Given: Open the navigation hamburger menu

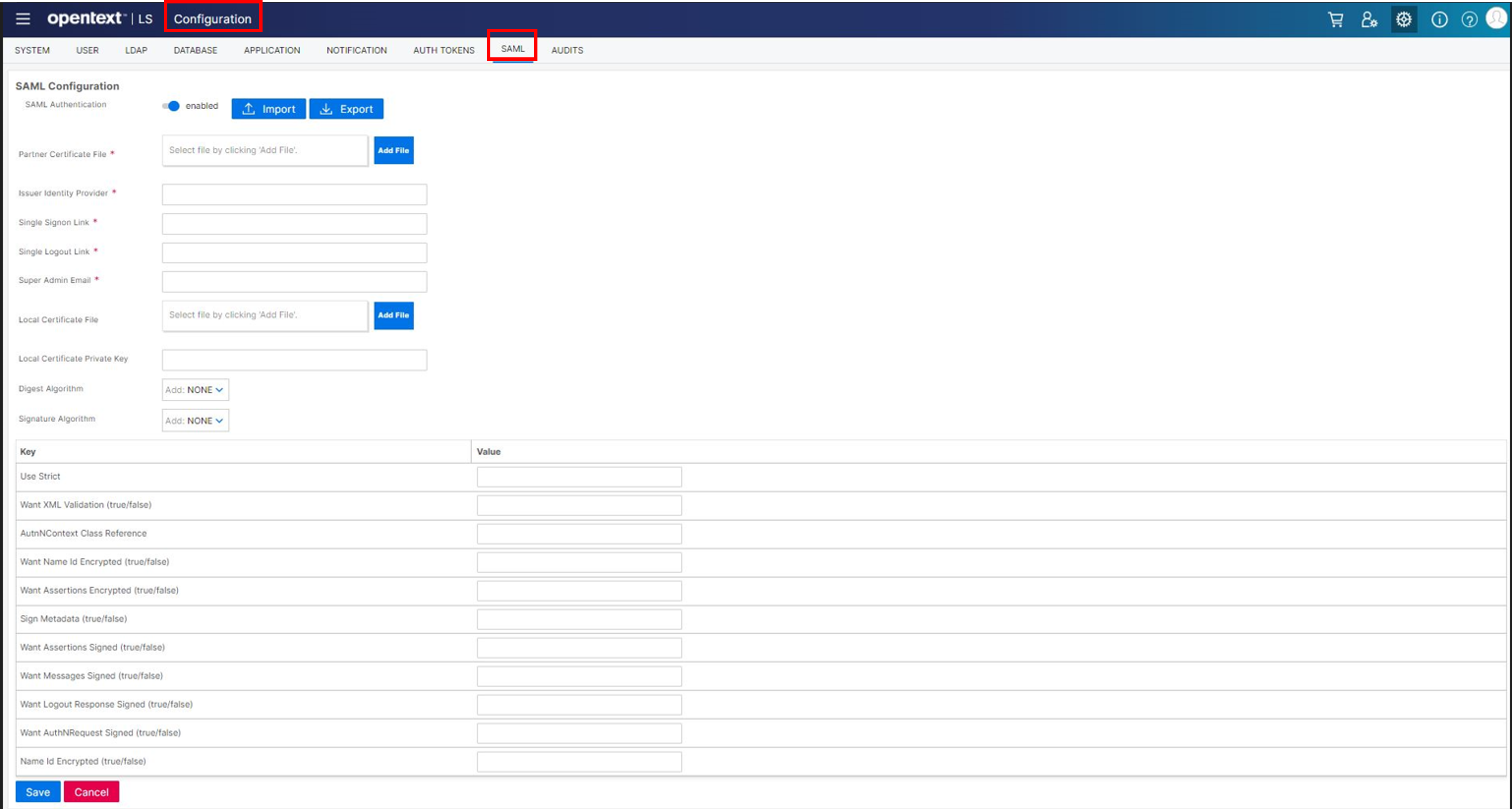Looking at the screenshot, I should (x=22, y=18).
